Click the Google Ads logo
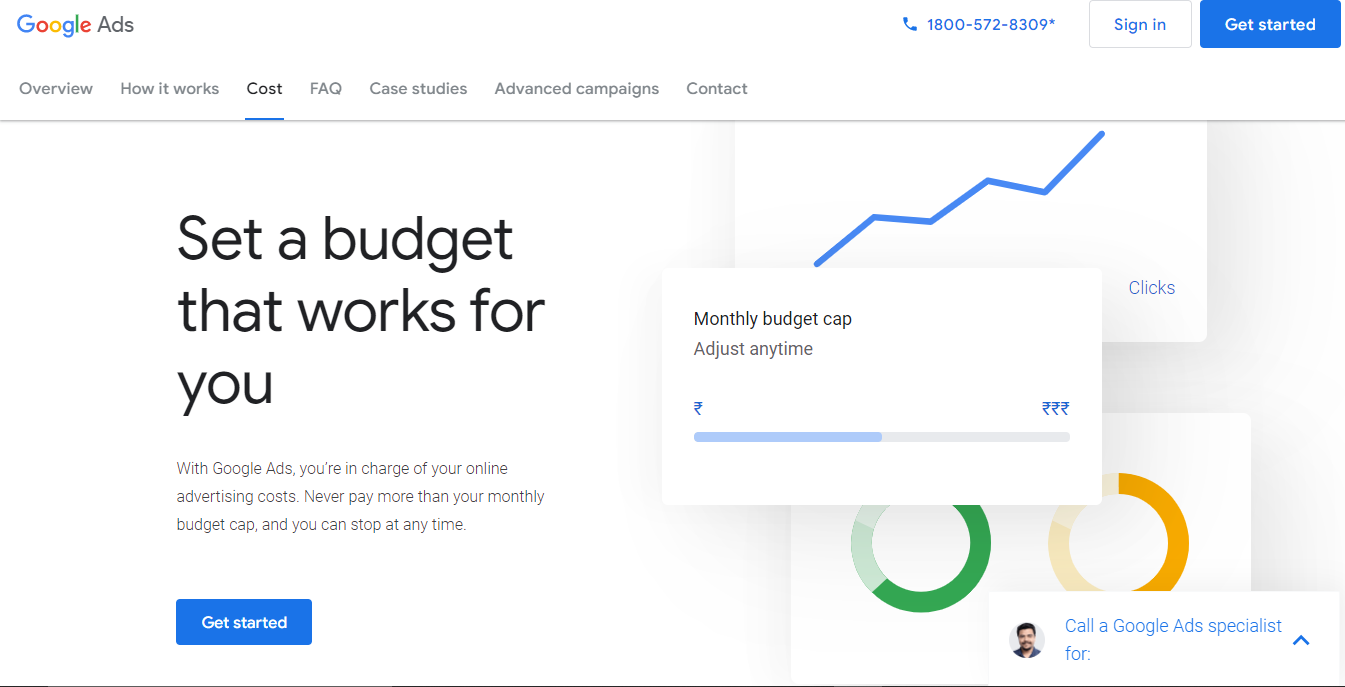The width and height of the screenshot is (1345, 687). pyautogui.click(x=76, y=25)
